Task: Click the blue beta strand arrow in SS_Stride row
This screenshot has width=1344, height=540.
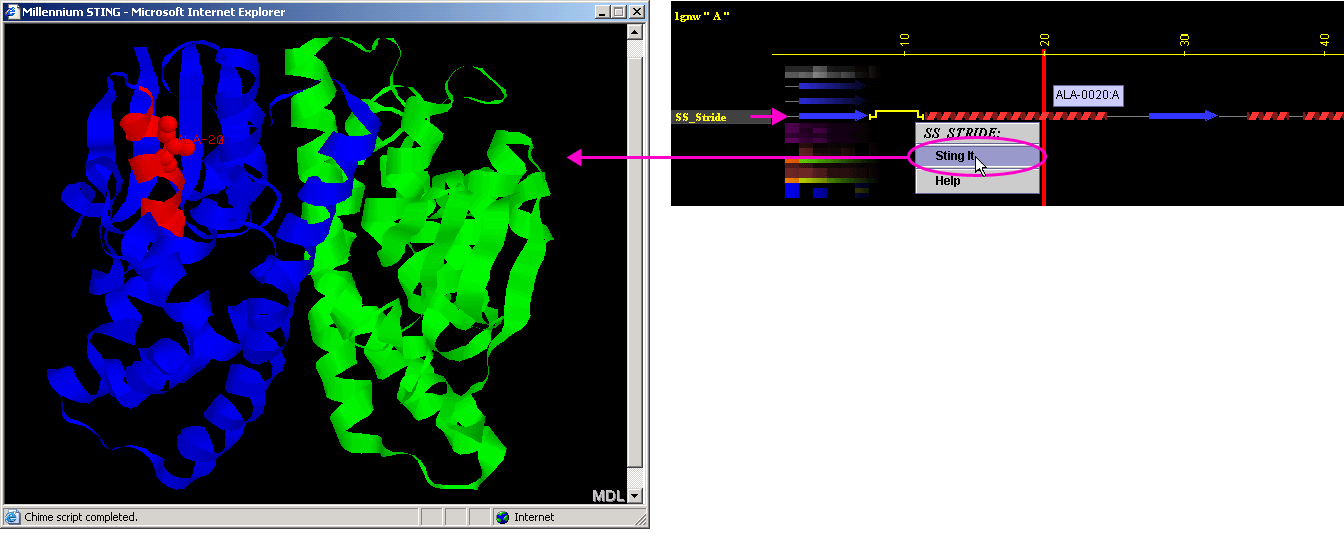Action: 832,117
